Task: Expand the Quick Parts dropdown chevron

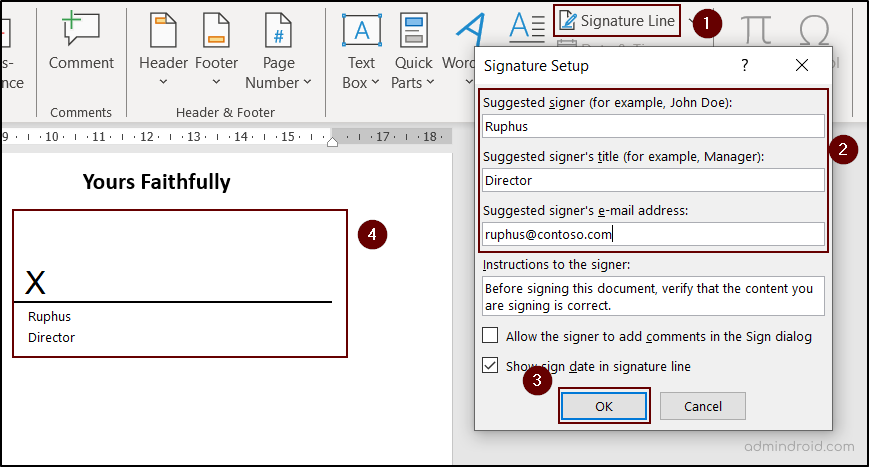Action: (430, 83)
